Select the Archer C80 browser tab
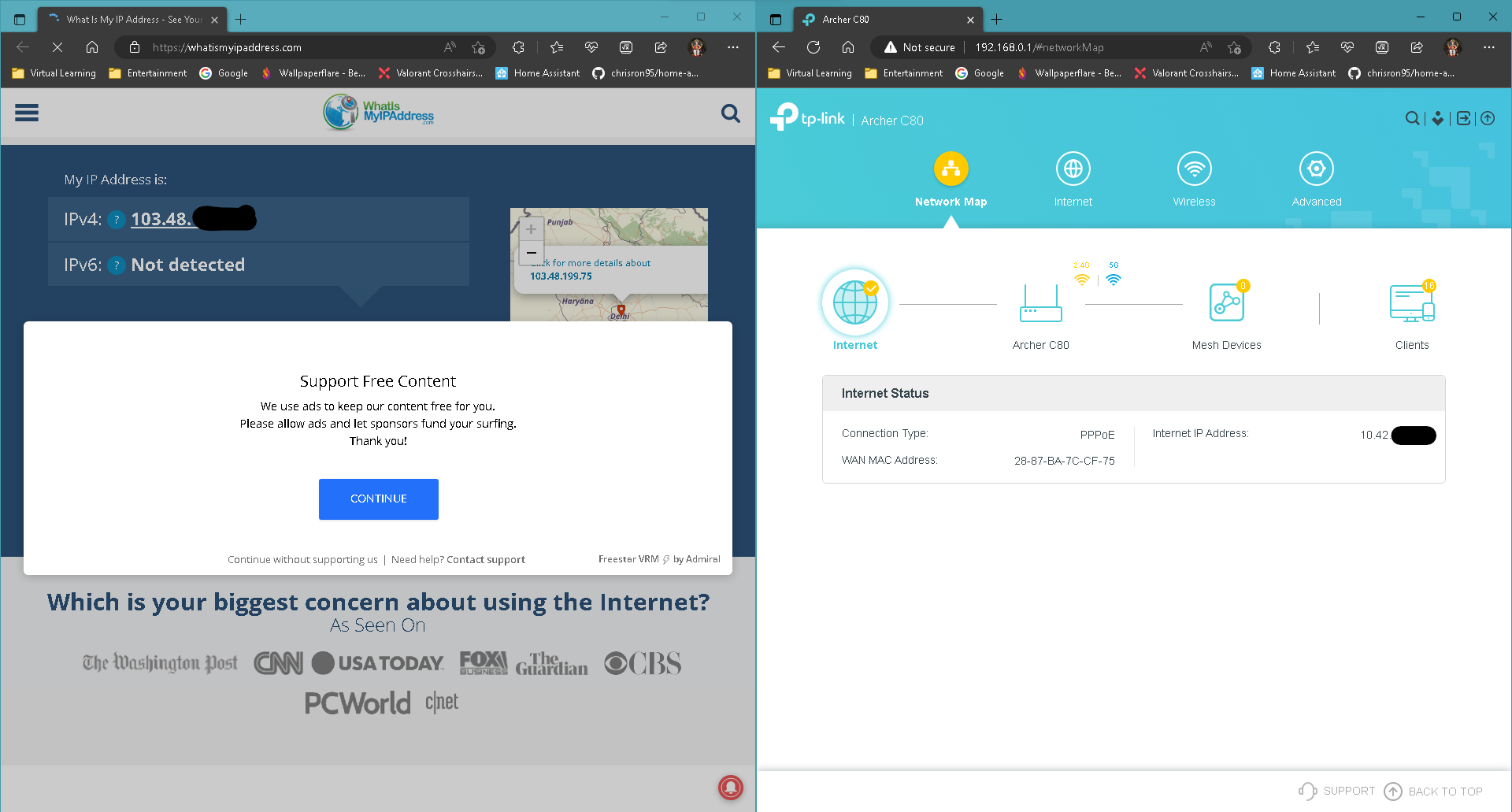Image resolution: width=1512 pixels, height=812 pixels. click(x=888, y=20)
